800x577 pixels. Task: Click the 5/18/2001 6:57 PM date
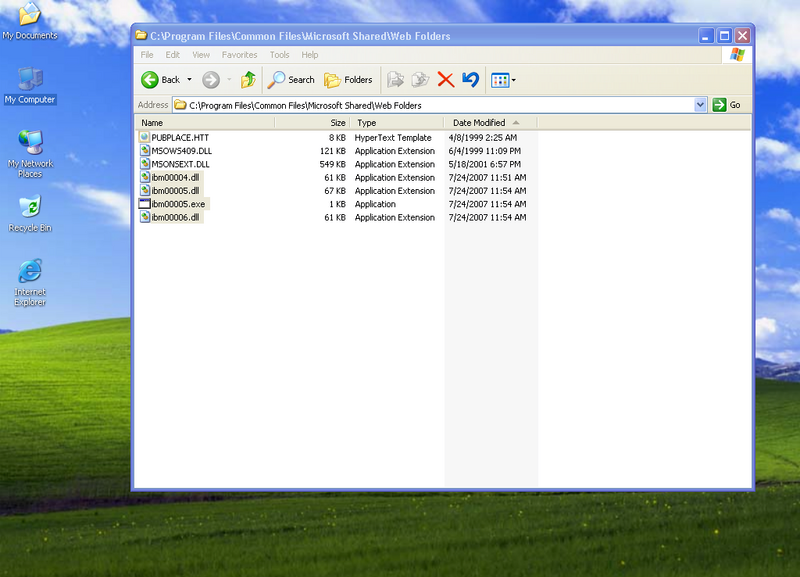(485, 164)
